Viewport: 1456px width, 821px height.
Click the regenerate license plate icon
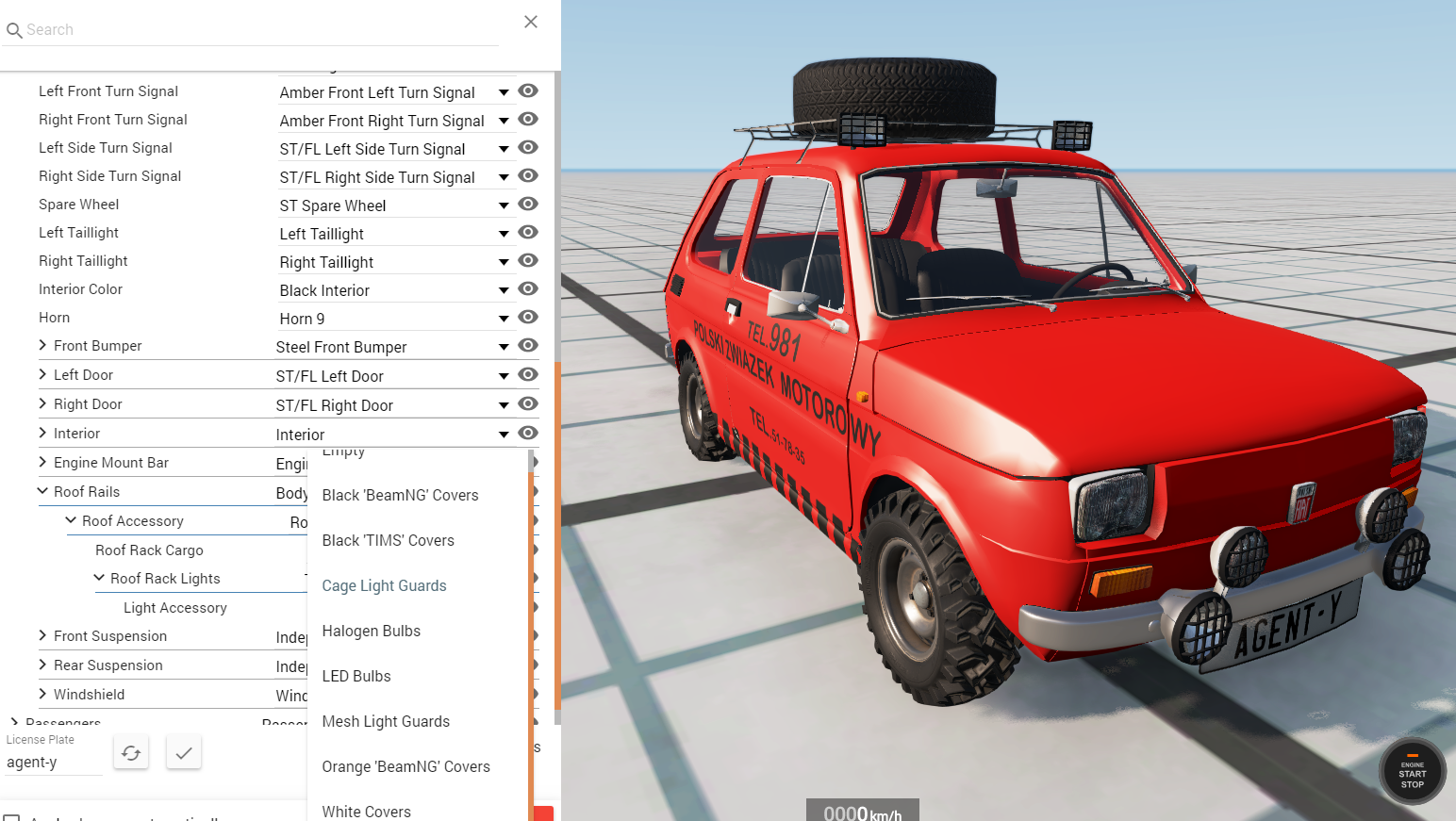click(x=131, y=752)
